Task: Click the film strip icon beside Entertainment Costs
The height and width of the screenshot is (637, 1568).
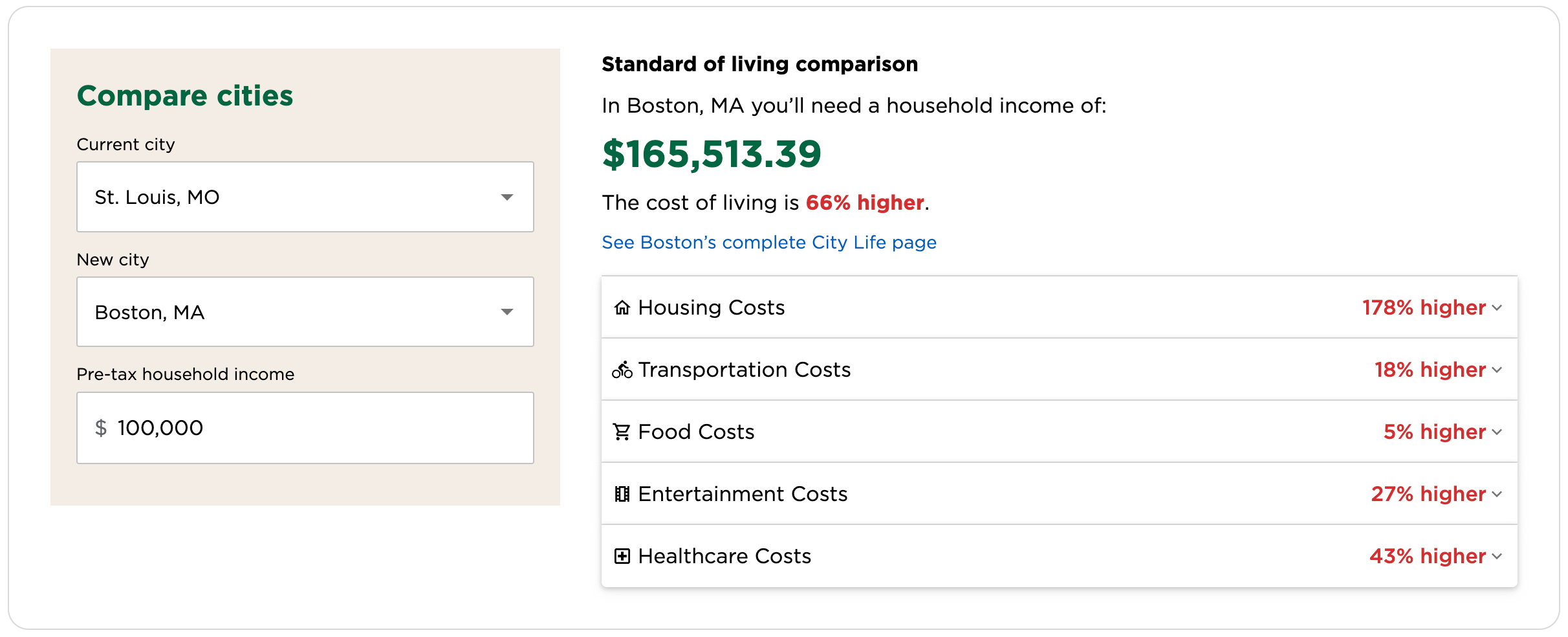Action: [622, 494]
